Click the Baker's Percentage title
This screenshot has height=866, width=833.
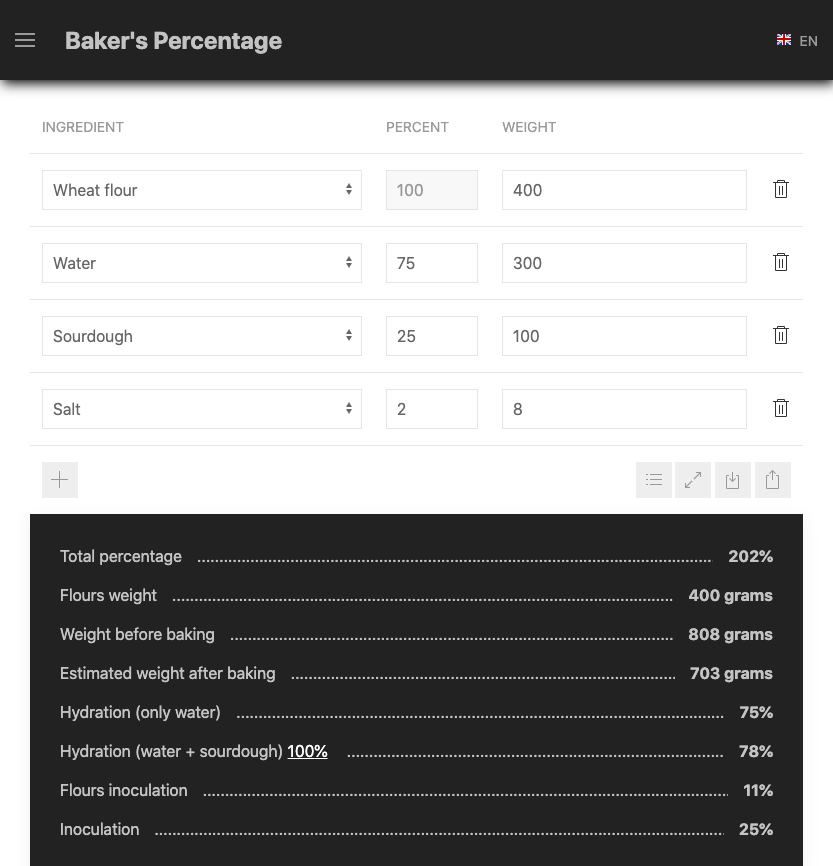173,41
